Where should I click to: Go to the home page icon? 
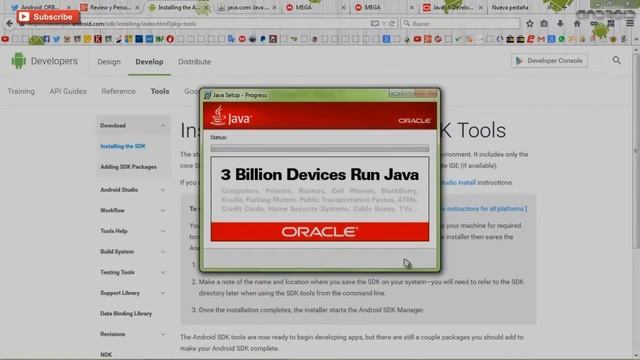click(x=577, y=24)
